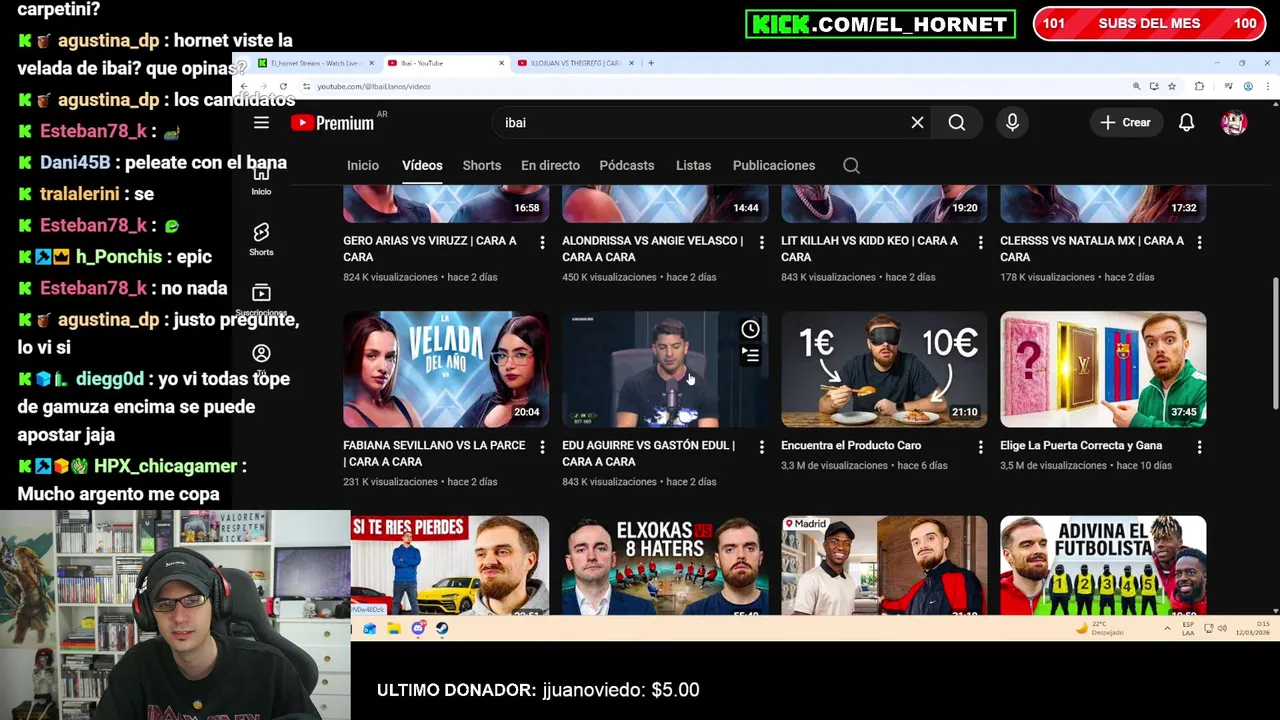Show hidden tray icons chevron
The height and width of the screenshot is (720, 1280).
1167,628
